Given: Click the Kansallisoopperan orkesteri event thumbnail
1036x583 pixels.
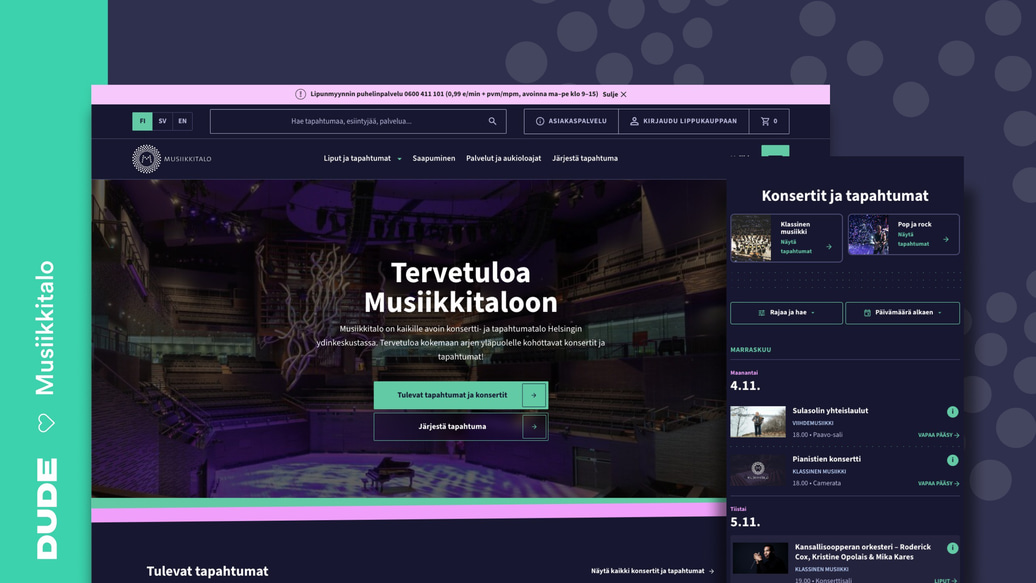Looking at the screenshot, I should (760, 558).
